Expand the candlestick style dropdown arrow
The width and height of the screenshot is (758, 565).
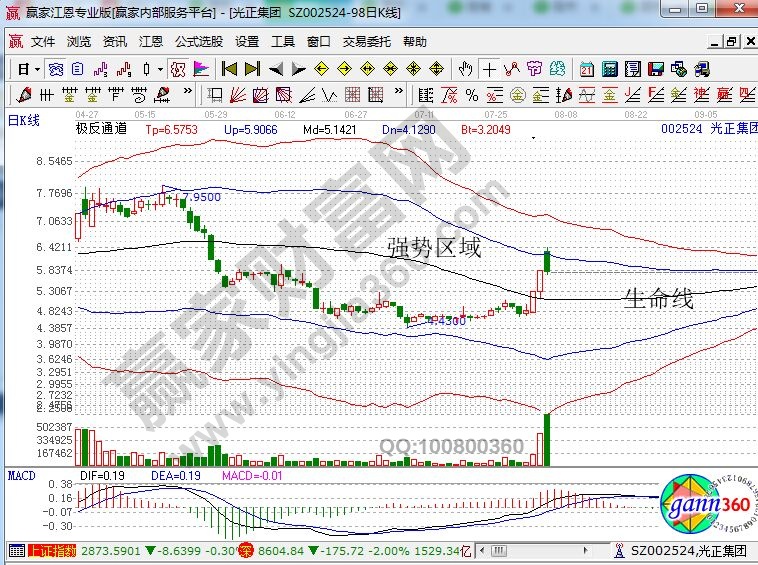(160, 70)
